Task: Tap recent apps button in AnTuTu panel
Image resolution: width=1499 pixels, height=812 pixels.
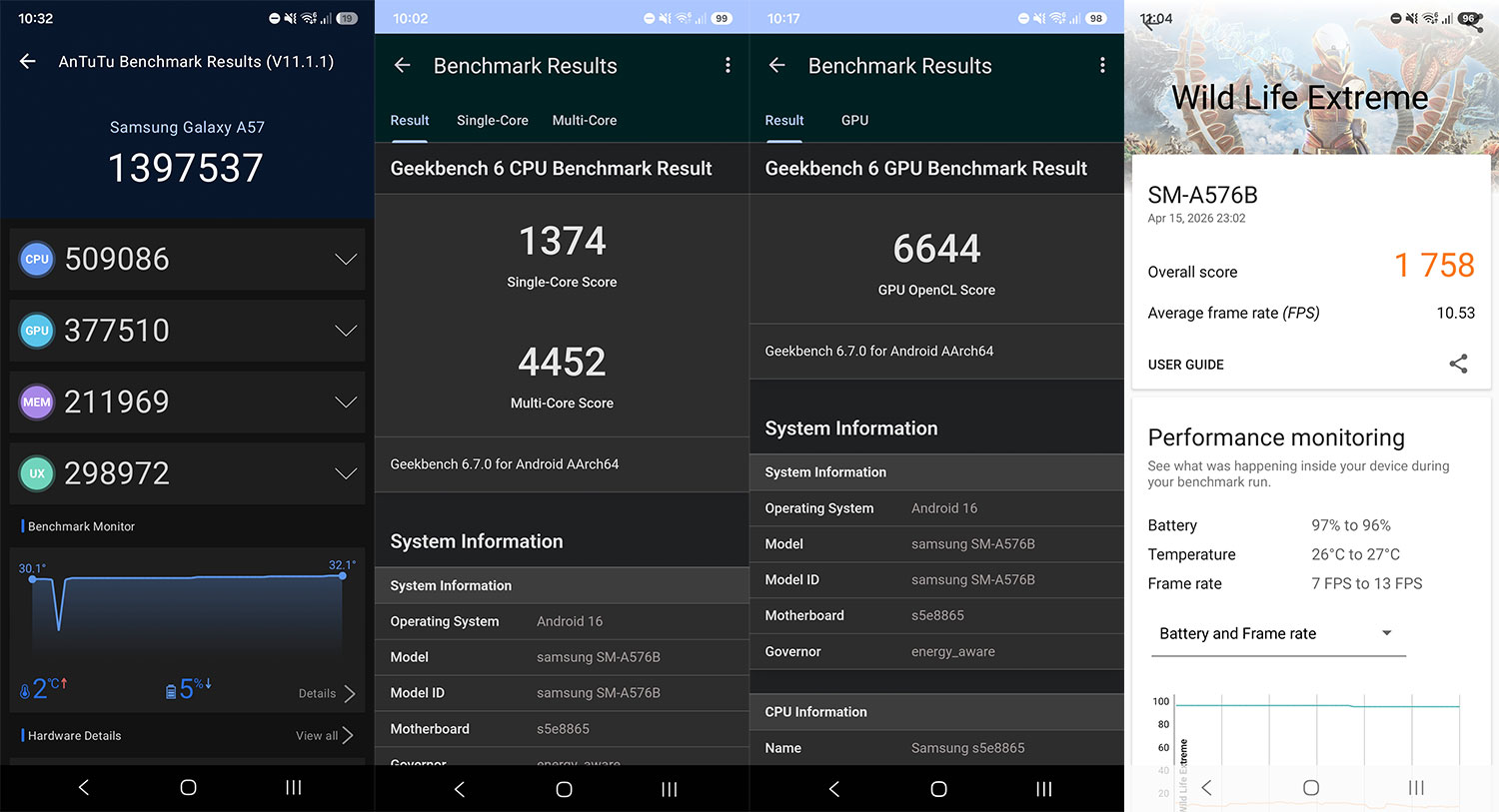Action: click(x=294, y=788)
